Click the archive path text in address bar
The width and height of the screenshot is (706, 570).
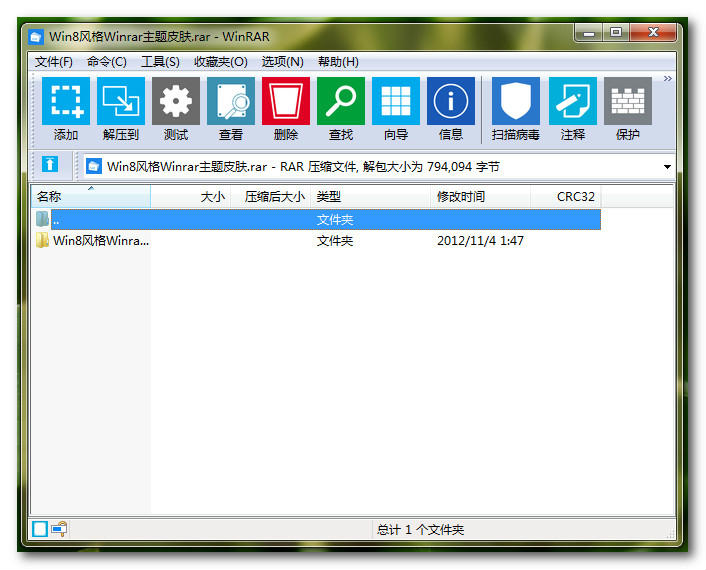(303, 167)
